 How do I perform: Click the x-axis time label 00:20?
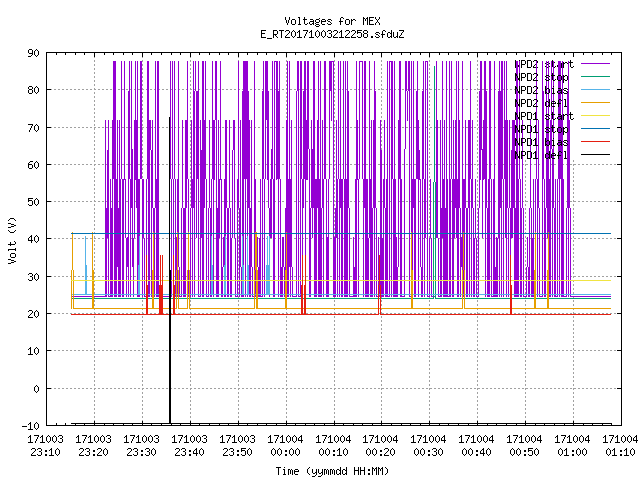[380, 452]
